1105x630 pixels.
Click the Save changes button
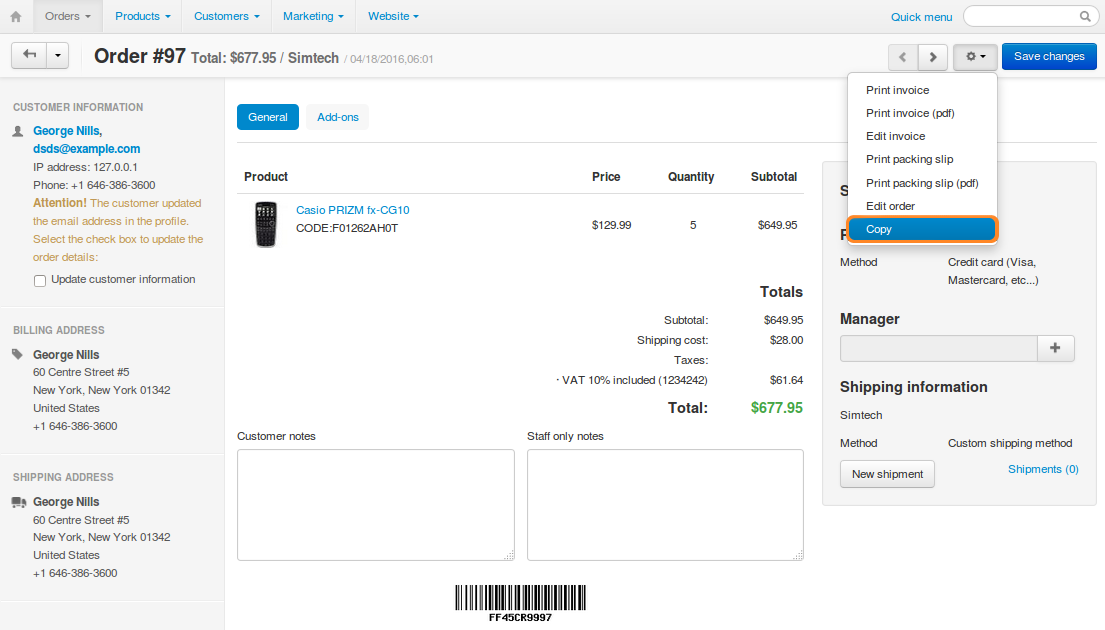click(1049, 56)
